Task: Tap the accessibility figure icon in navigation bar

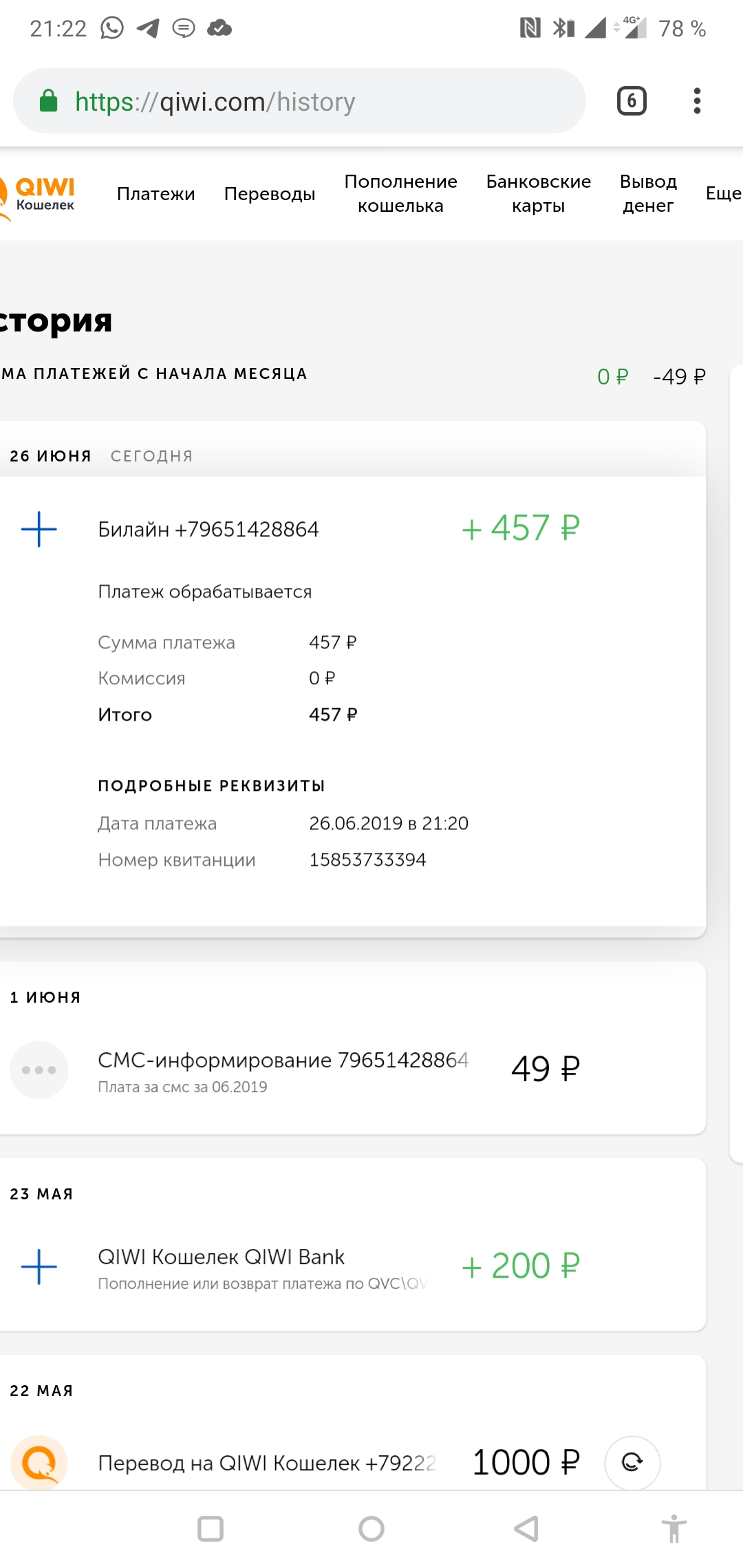Action: coord(674,1529)
